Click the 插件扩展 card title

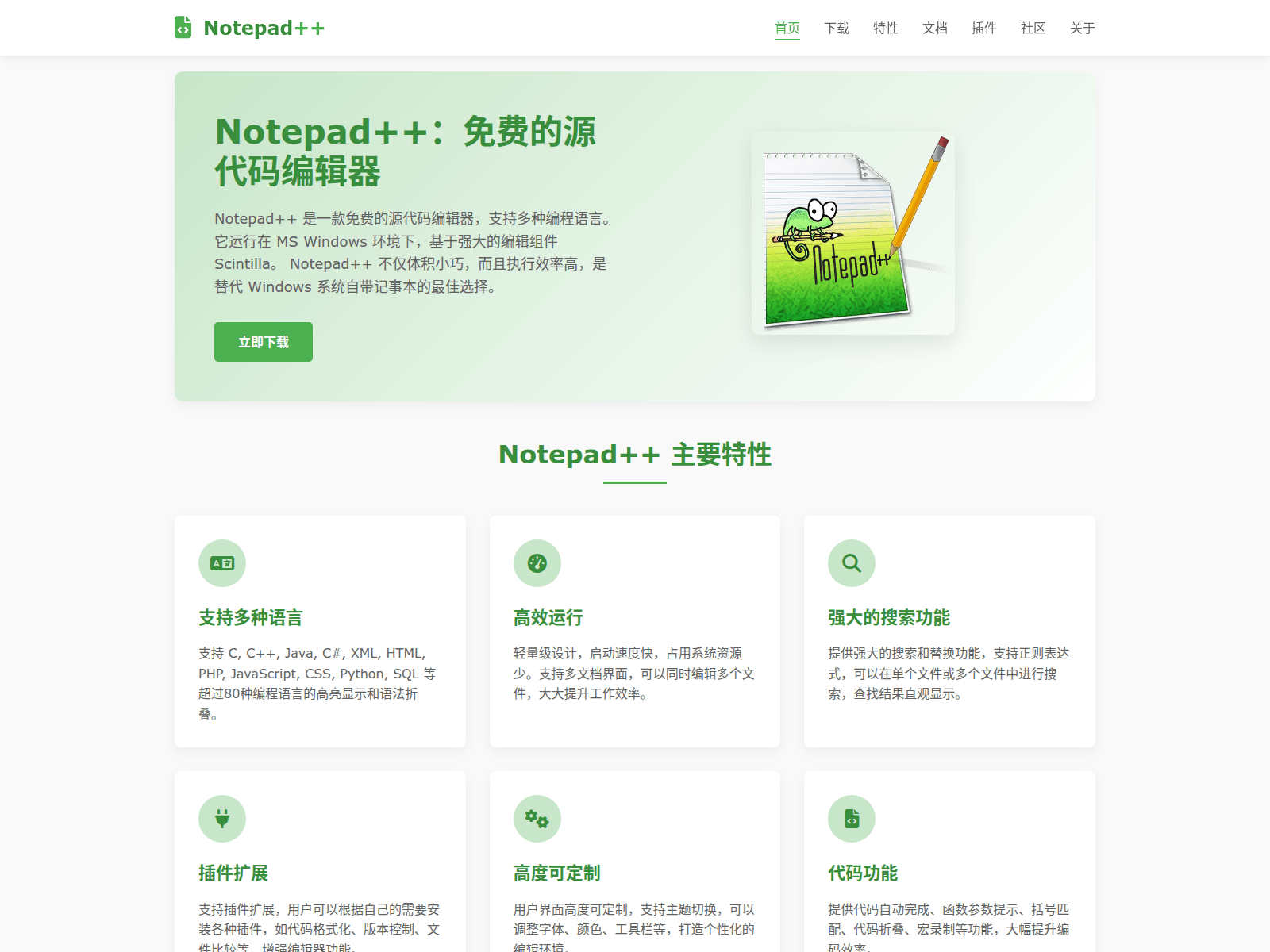pyautogui.click(x=233, y=873)
